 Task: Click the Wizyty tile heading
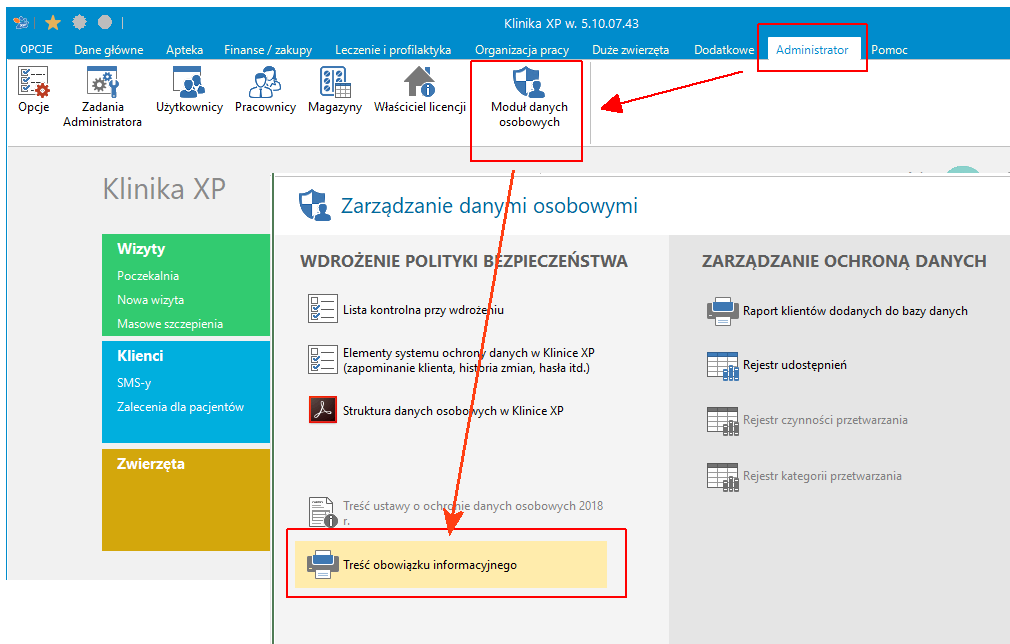141,249
